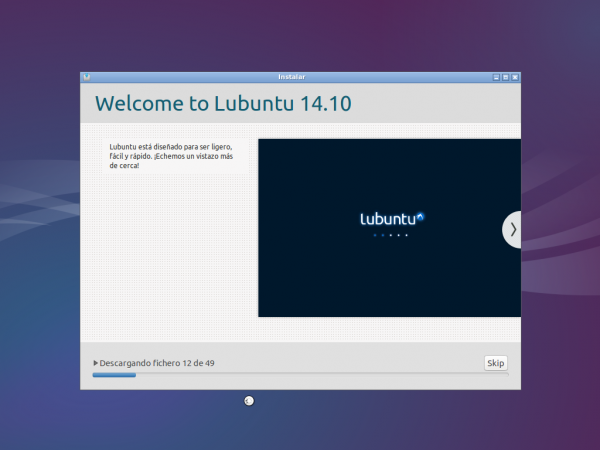Click the installation progress bar
The width and height of the screenshot is (600, 450).
pos(300,375)
